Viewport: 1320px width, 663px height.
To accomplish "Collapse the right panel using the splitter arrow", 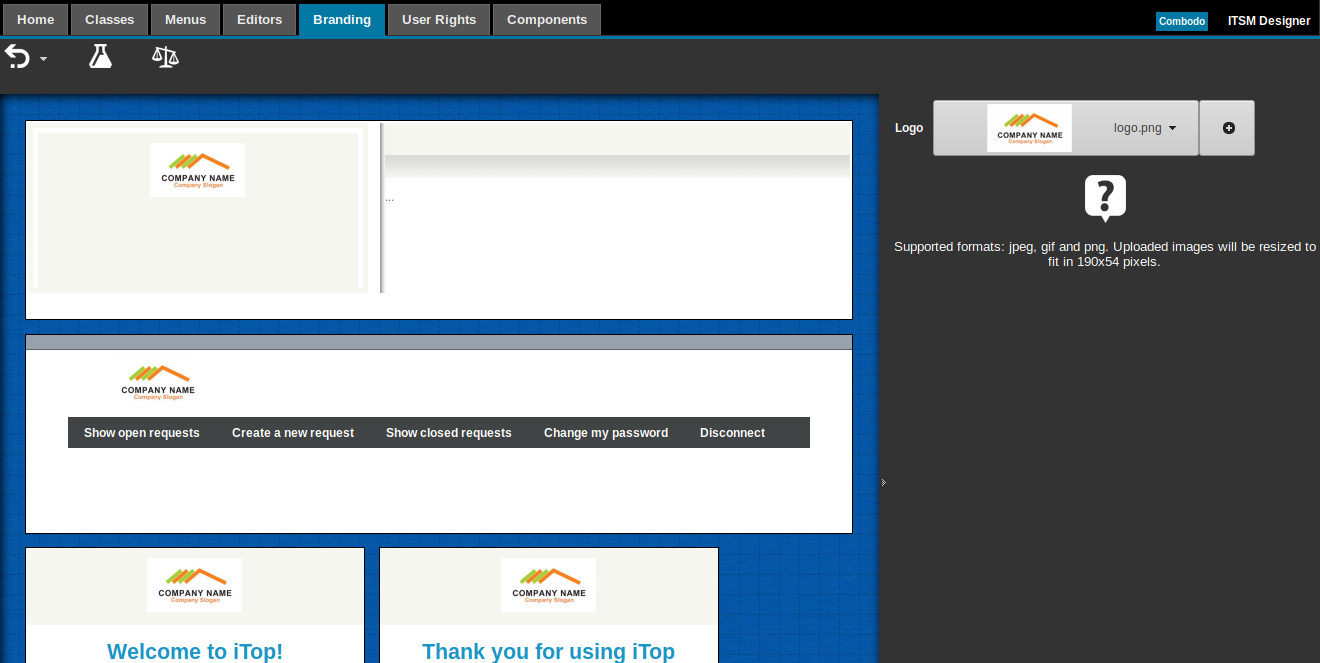I will (x=884, y=483).
